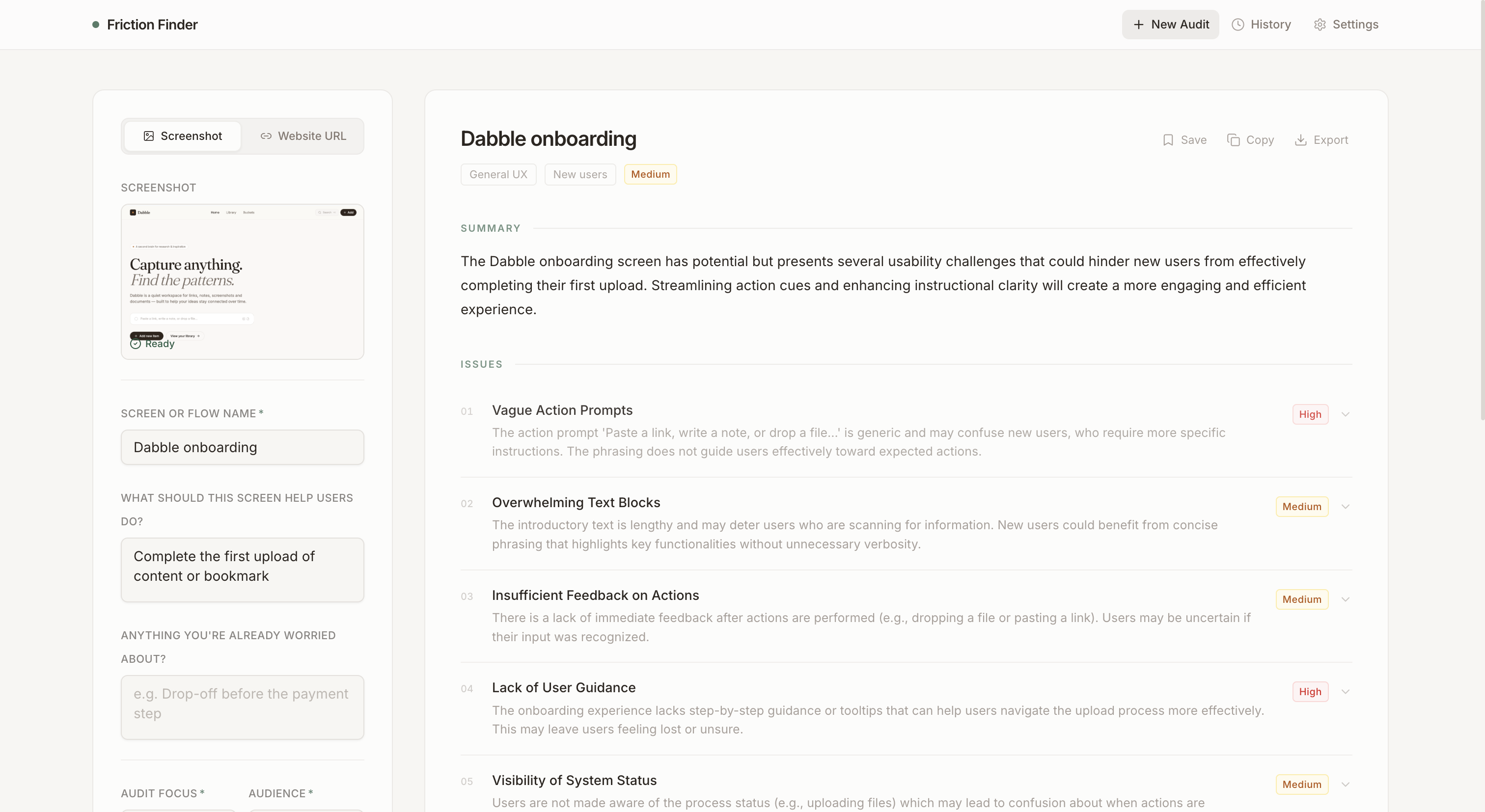Click the image icon in Screenshot tab
Screen dimensions: 1485x812
(149, 136)
